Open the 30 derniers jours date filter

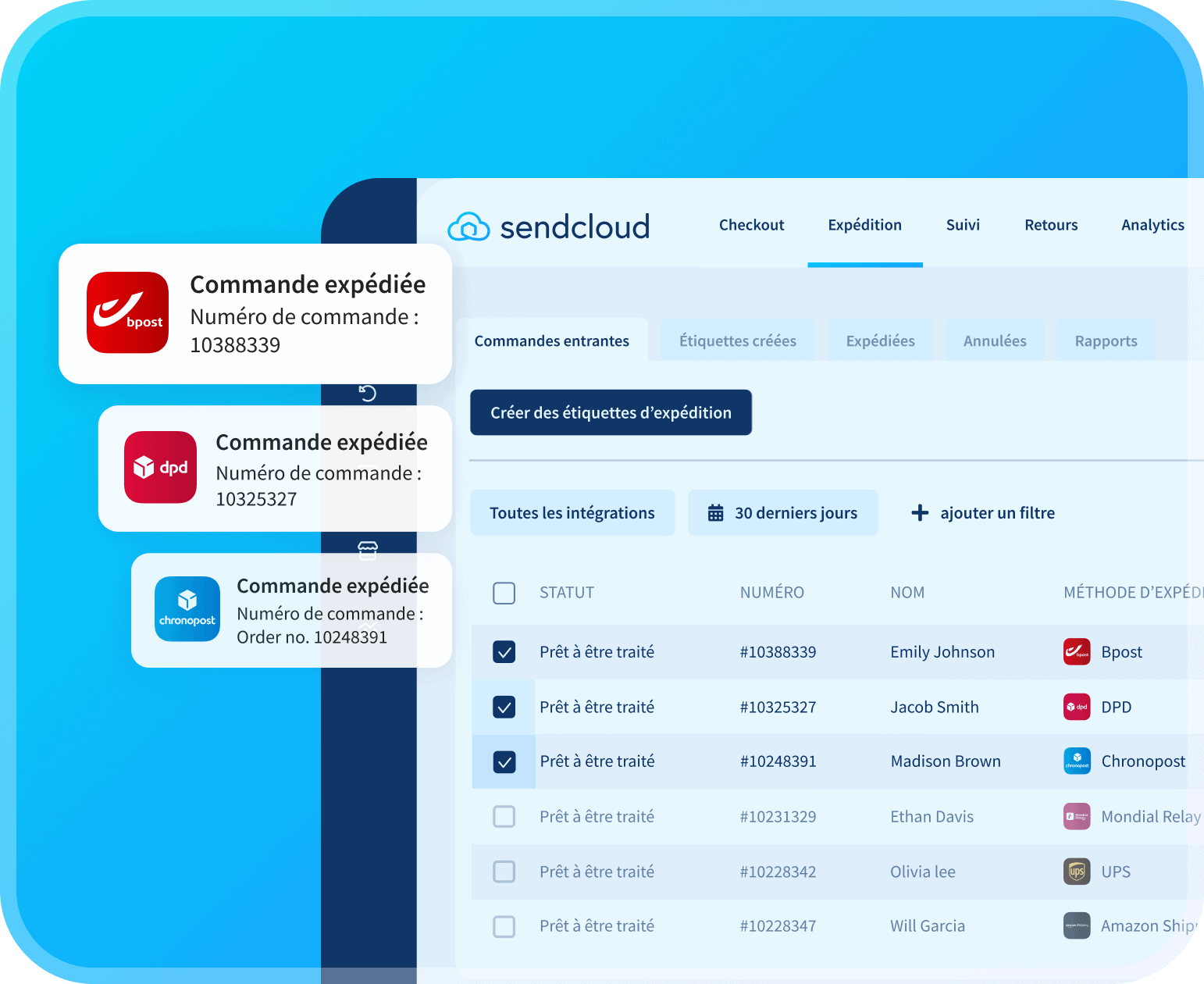pyautogui.click(x=783, y=513)
